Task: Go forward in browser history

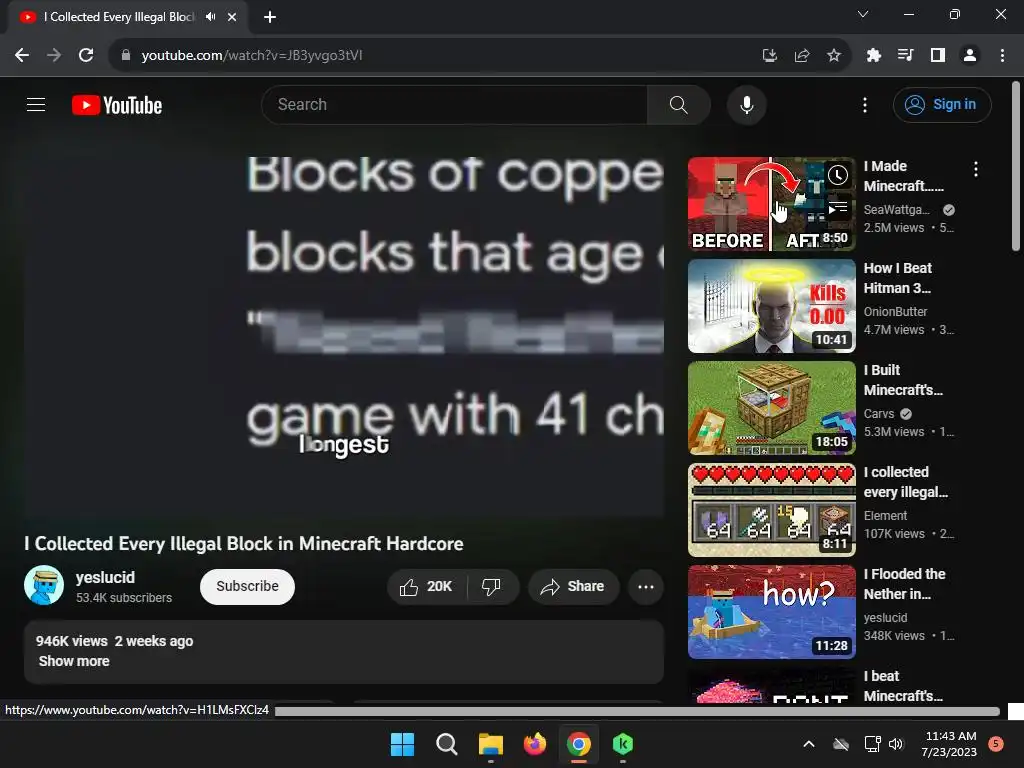Action: pyautogui.click(x=54, y=56)
